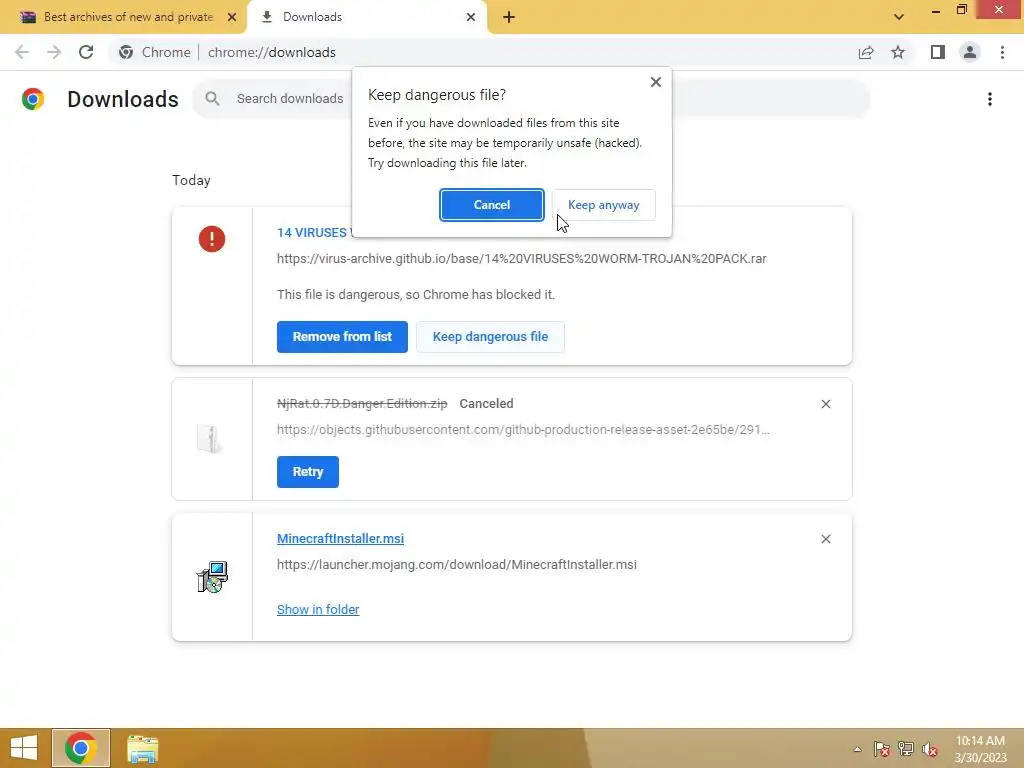Screen dimensions: 1024x768
Task: Toggle the side panel icon
Action: 937,52
